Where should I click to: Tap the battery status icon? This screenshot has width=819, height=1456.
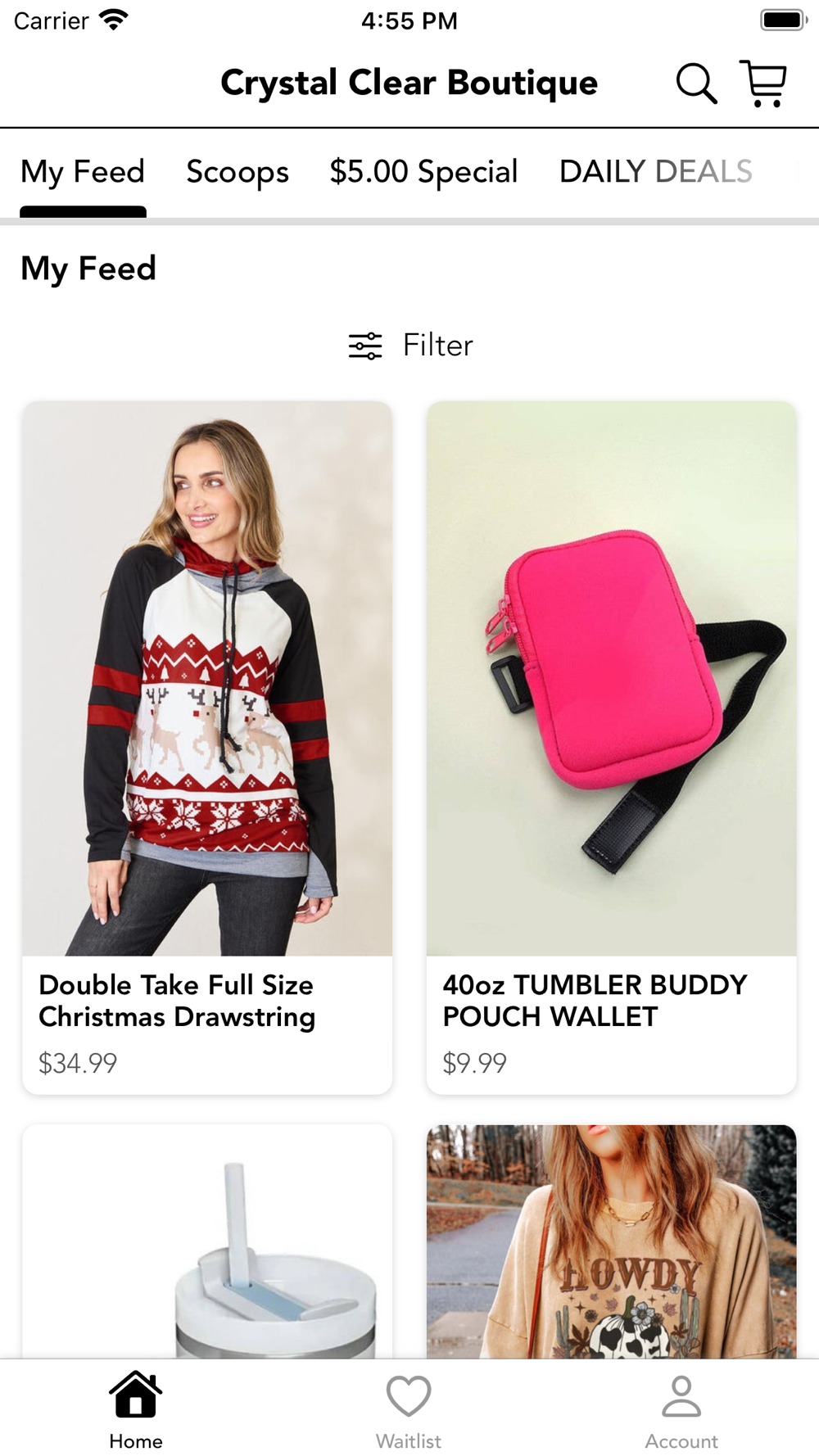pyautogui.click(x=784, y=20)
